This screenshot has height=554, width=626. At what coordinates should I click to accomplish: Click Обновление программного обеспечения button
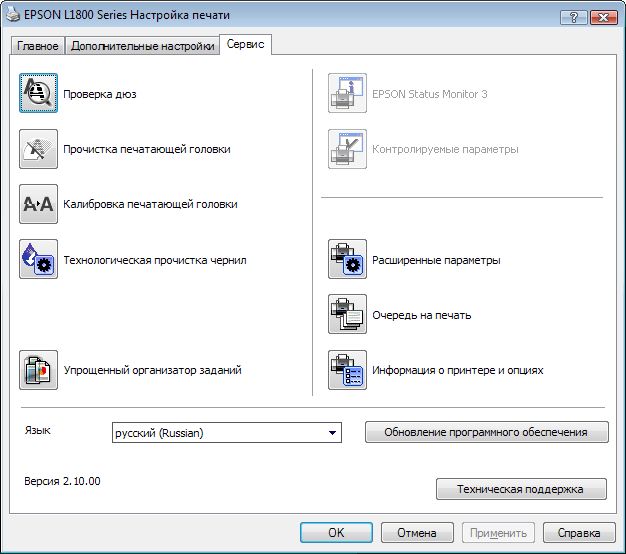487,432
